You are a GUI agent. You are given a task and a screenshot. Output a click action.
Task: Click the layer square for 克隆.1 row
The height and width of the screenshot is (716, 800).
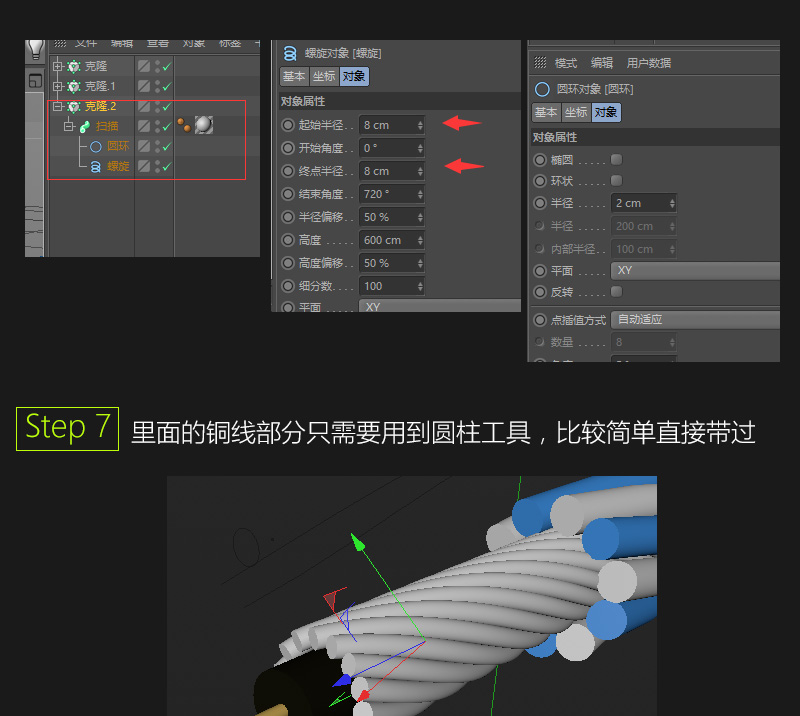tap(144, 86)
